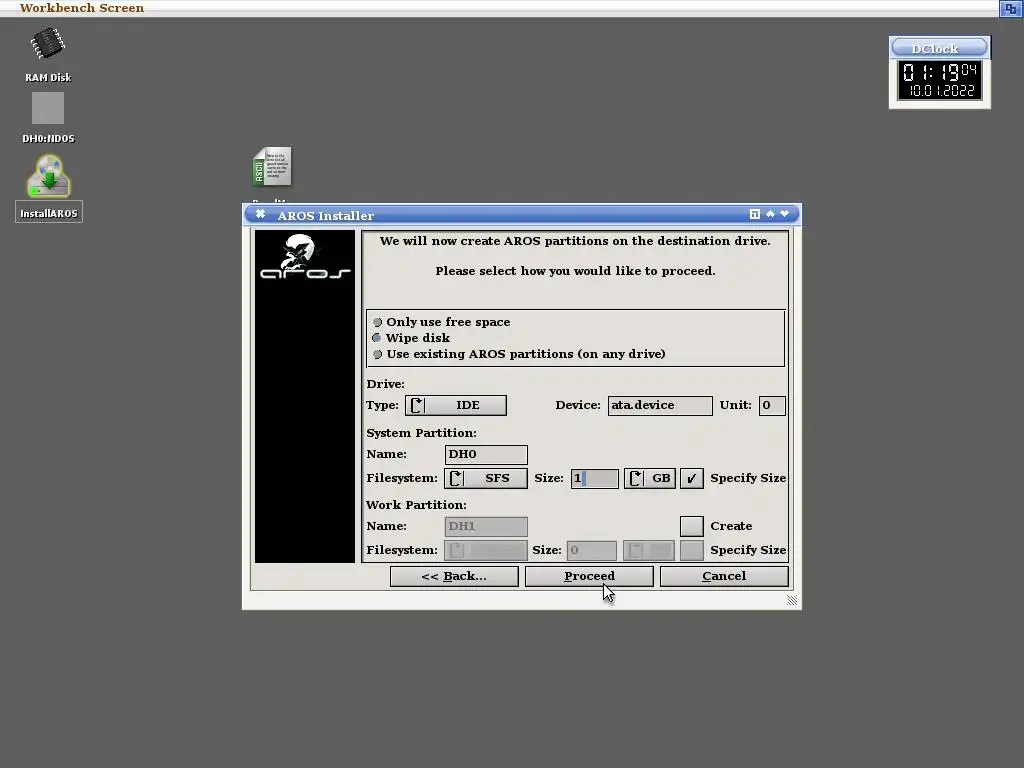This screenshot has height=768, width=1024.
Task: Cycle the System Partition Filesystem SFS selector
Action: point(486,478)
